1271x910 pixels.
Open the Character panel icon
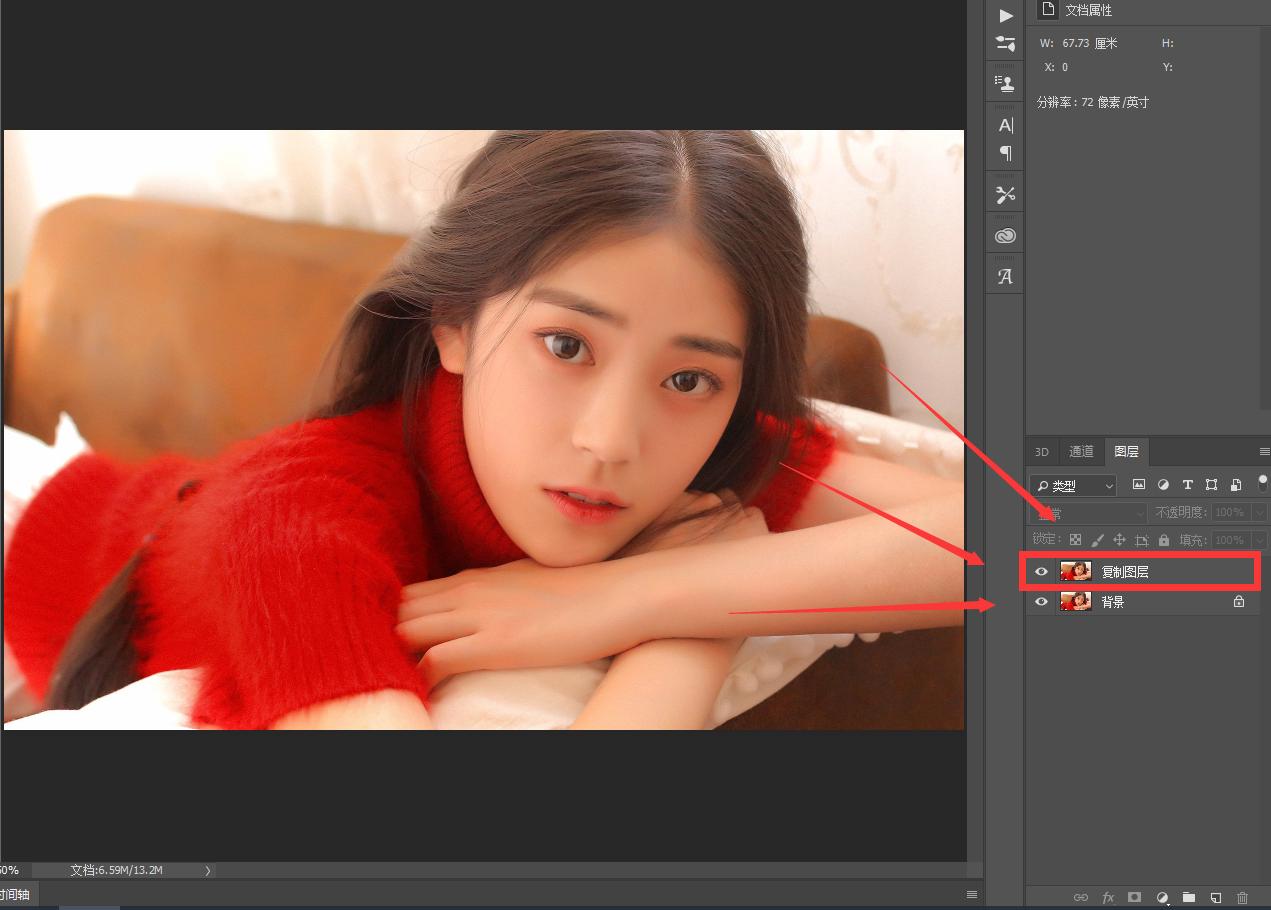(1006, 125)
